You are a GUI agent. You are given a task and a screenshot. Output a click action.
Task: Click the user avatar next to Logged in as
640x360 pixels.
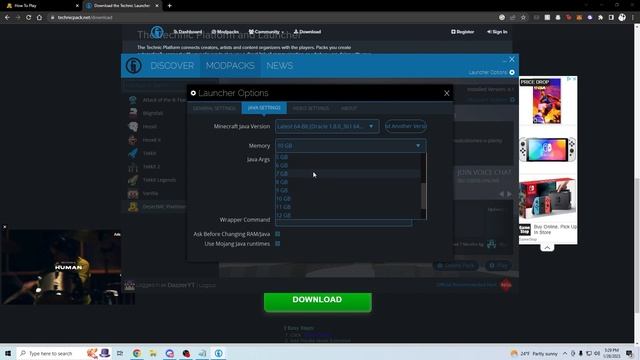pos(130,285)
